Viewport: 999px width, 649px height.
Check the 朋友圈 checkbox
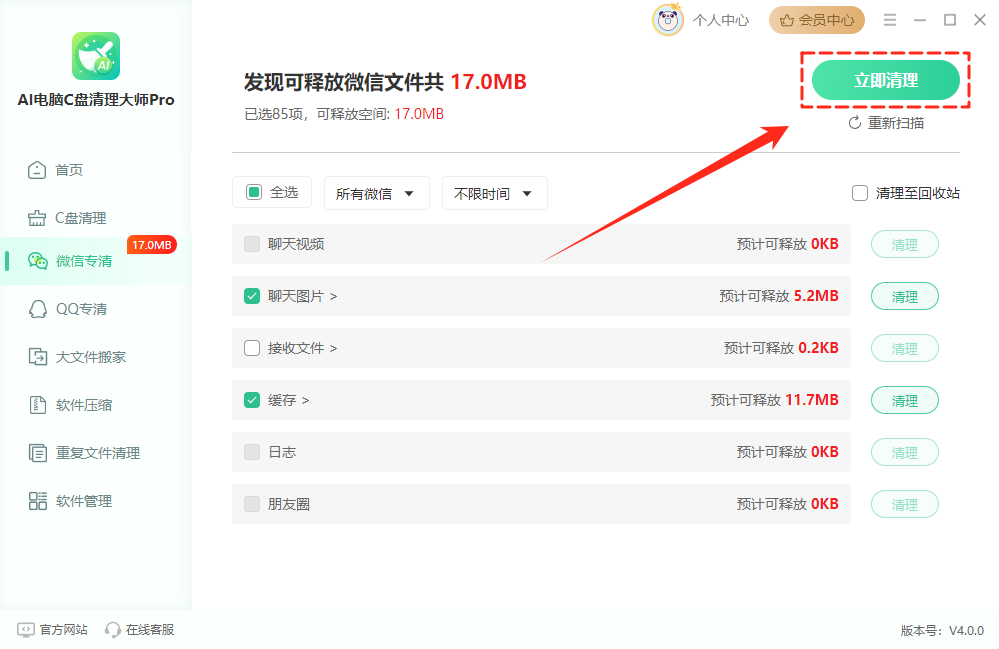click(252, 504)
